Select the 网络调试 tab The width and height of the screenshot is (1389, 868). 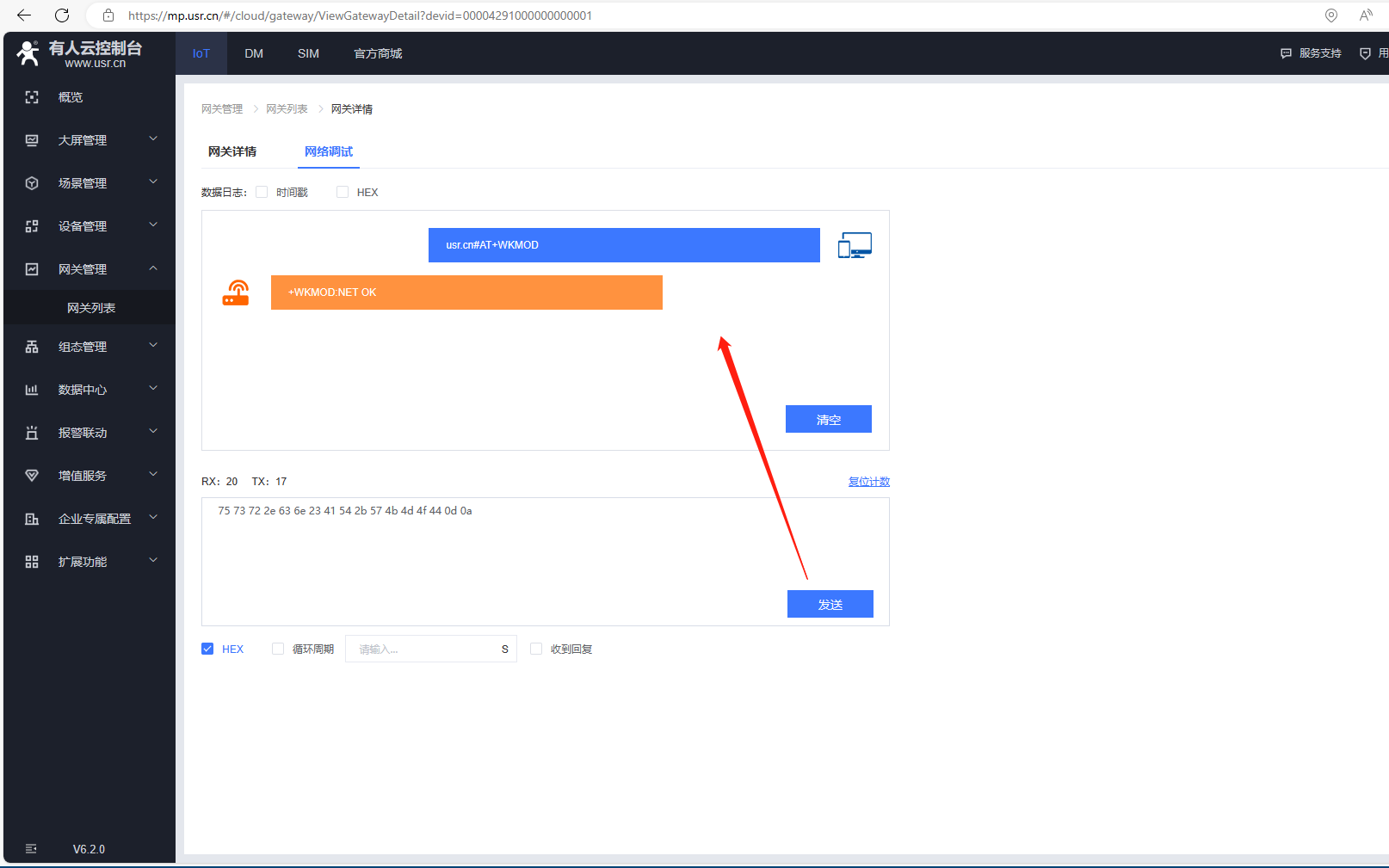click(x=329, y=151)
